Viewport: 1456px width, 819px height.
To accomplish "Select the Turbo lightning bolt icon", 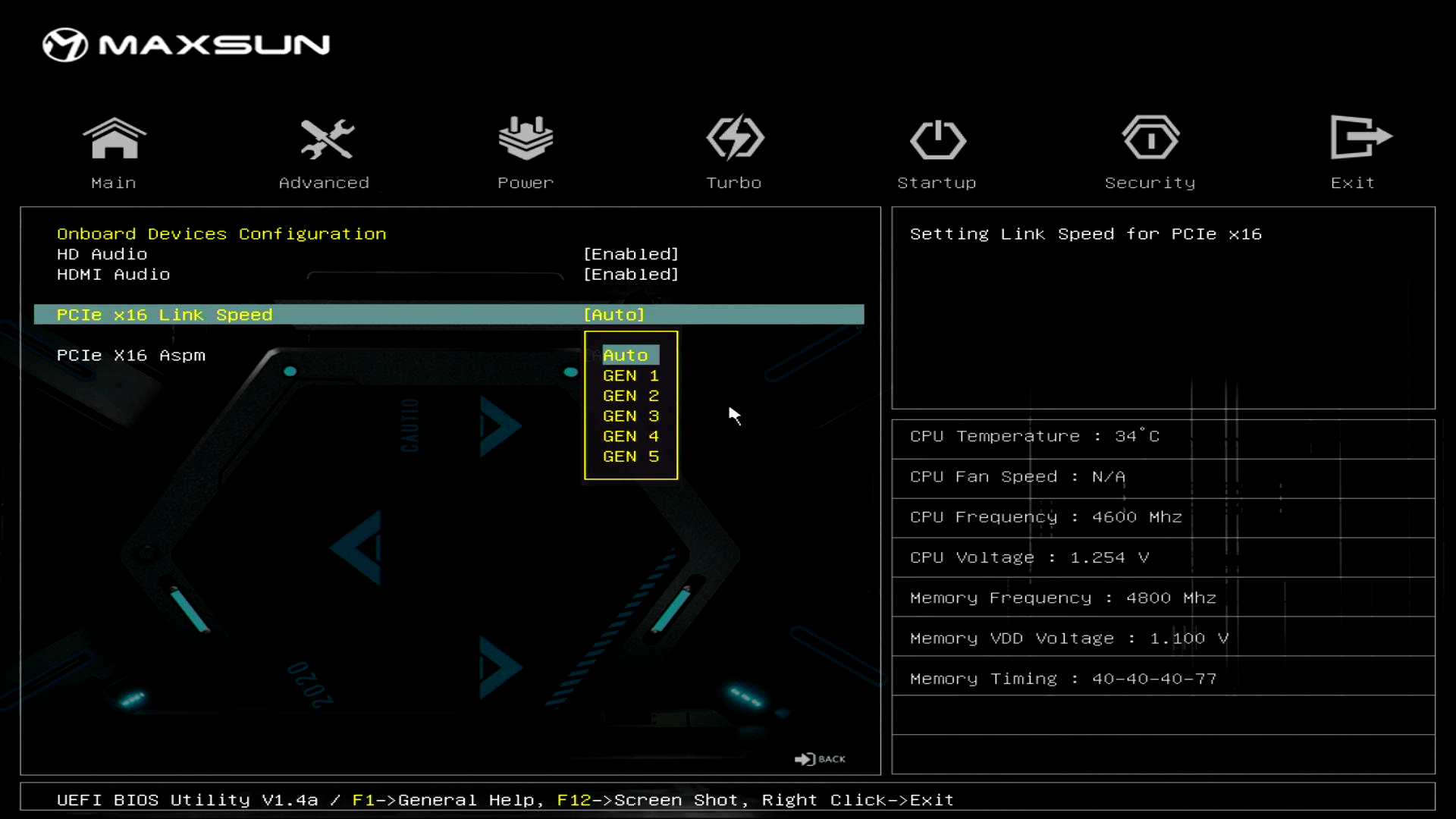I will [734, 139].
